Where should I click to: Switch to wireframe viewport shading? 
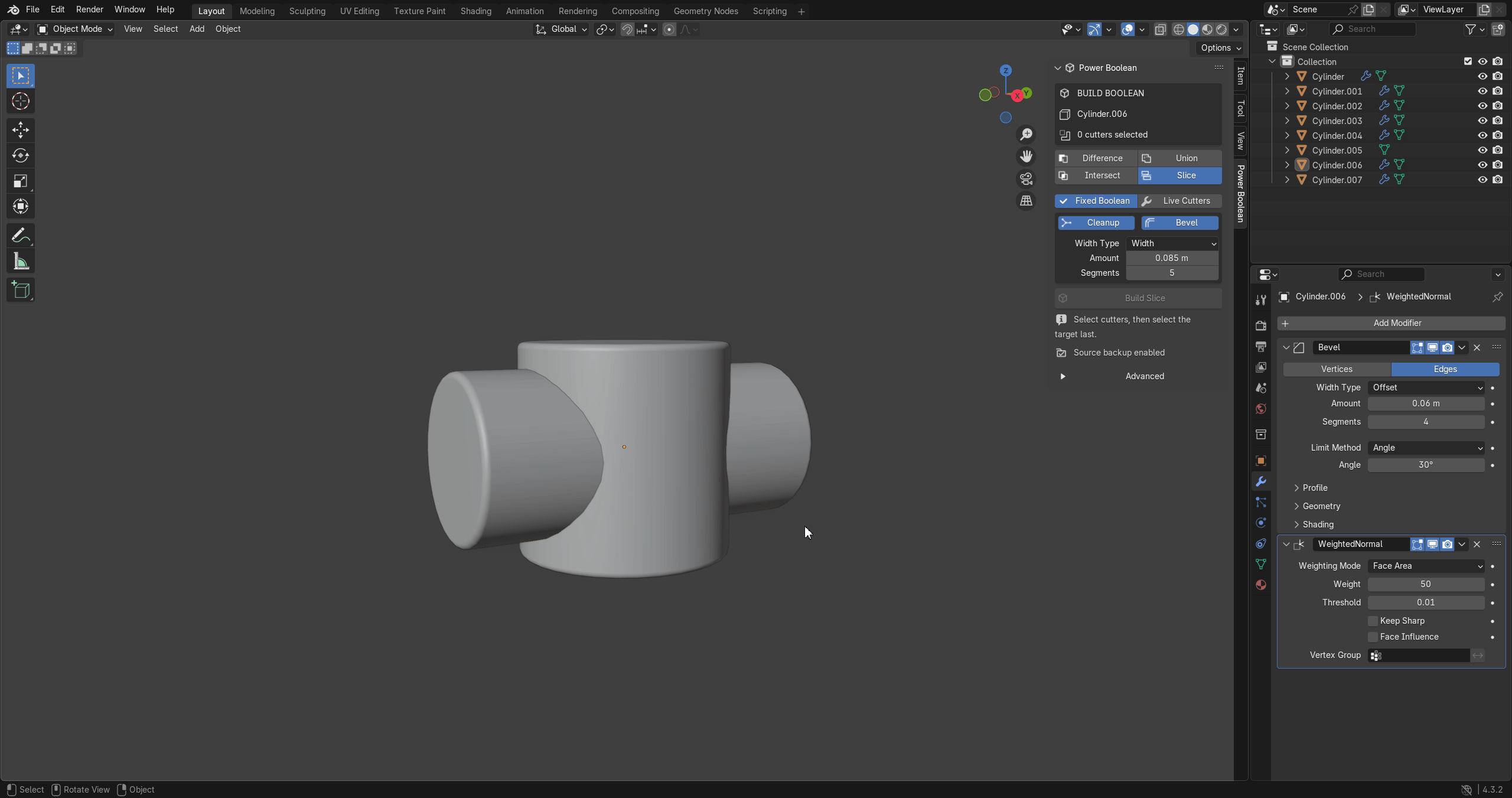click(1179, 30)
